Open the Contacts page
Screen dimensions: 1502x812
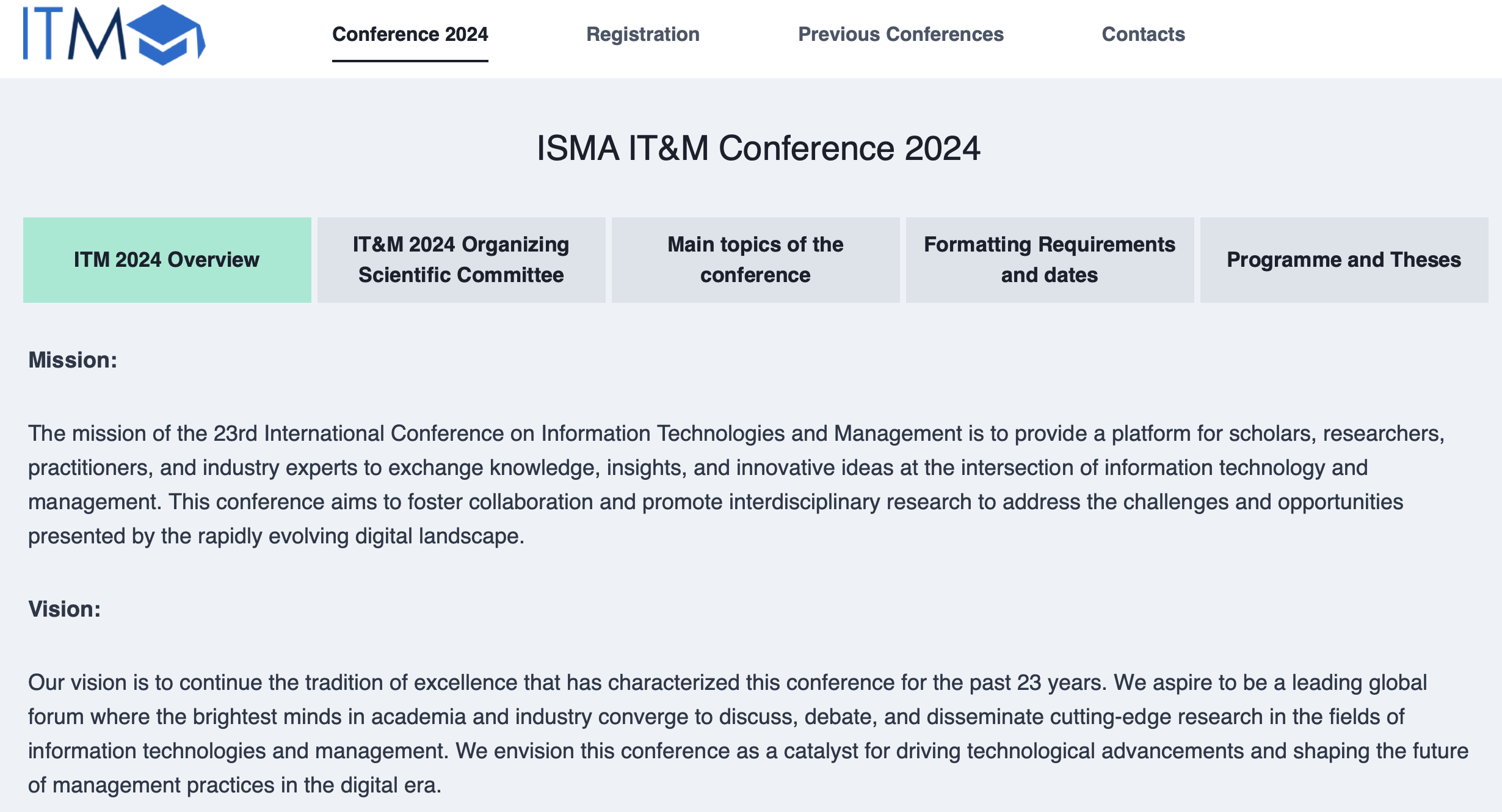point(1143,34)
